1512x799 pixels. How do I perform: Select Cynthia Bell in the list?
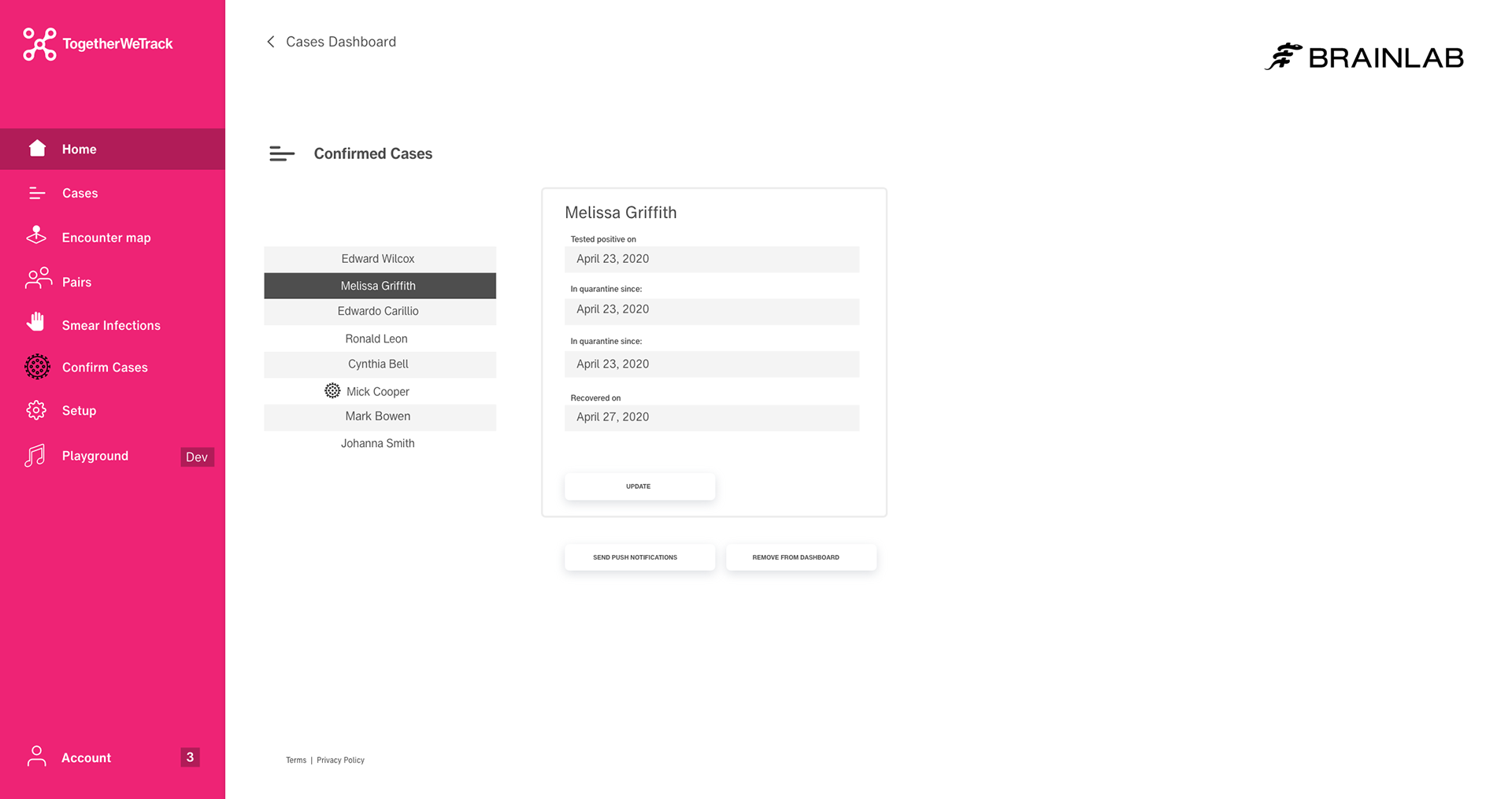point(380,364)
